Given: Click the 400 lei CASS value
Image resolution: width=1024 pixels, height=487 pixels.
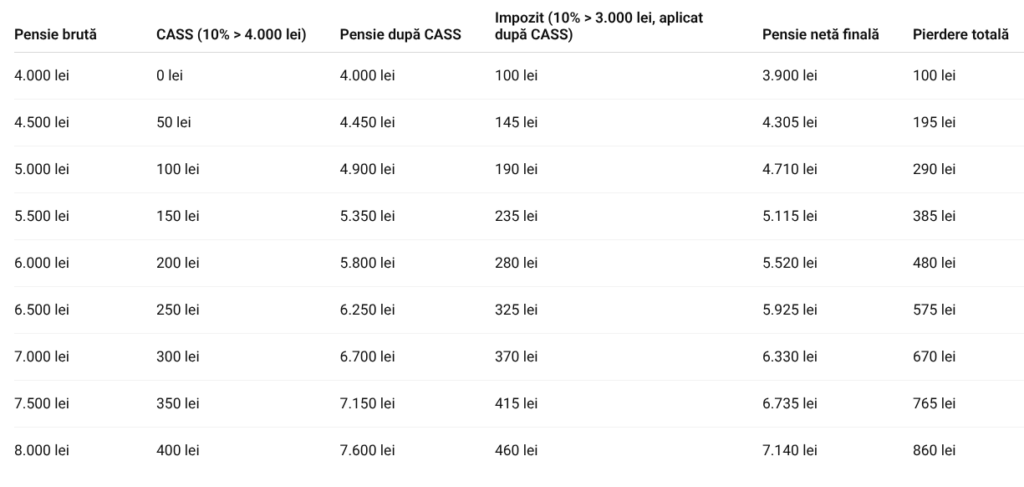Looking at the screenshot, I should pyautogui.click(x=178, y=450).
